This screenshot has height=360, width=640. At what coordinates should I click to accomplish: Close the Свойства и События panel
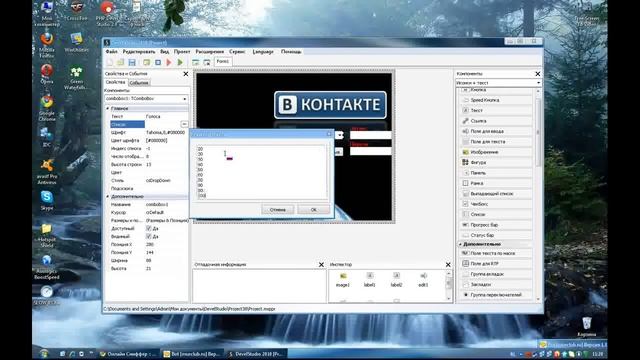(186, 74)
